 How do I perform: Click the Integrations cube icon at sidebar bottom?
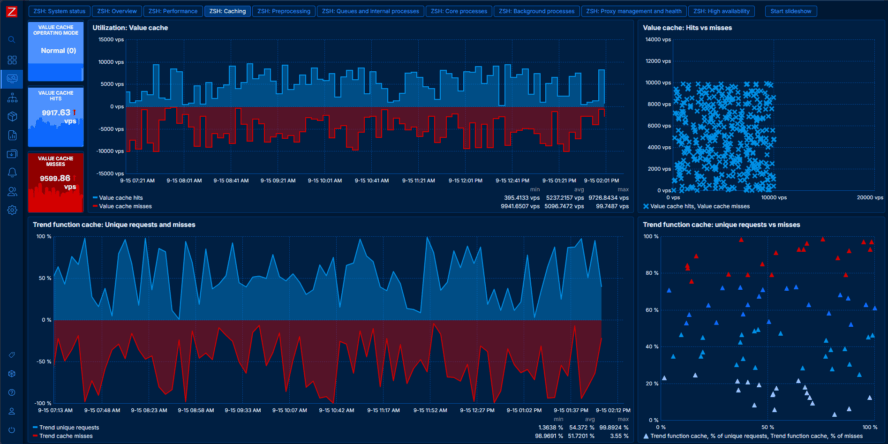tap(12, 374)
